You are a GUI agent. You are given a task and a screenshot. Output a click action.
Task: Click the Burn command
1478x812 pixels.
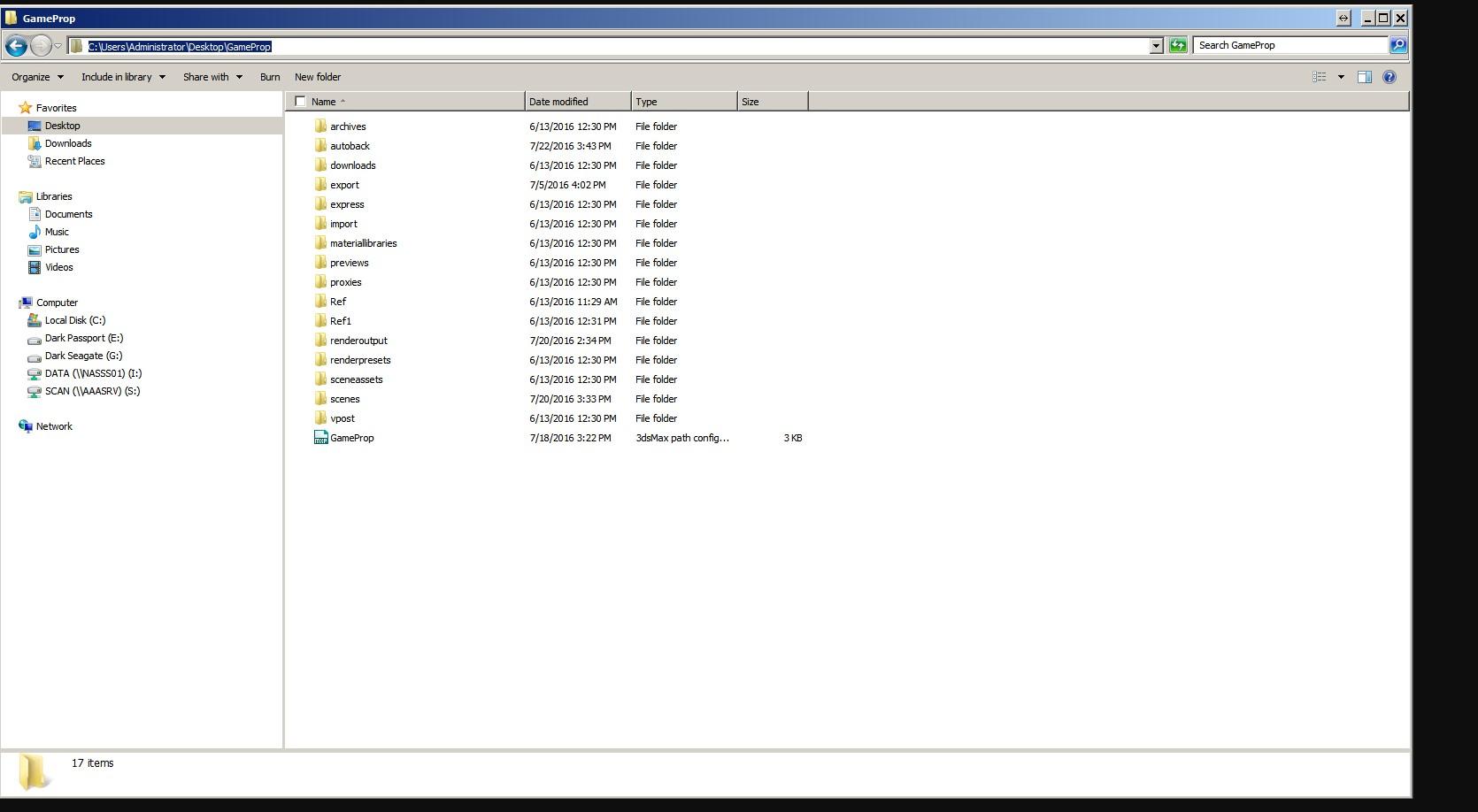[269, 77]
